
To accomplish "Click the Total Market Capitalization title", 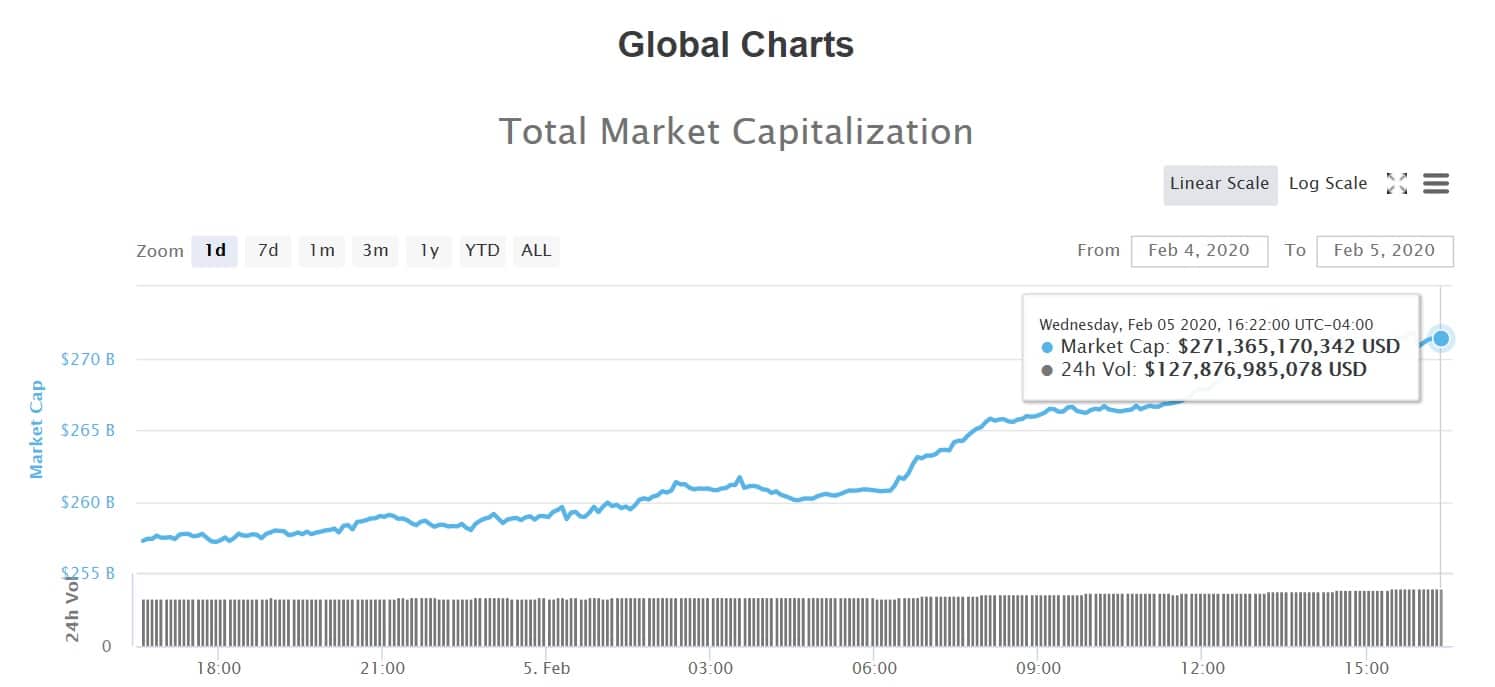I will 735,132.
